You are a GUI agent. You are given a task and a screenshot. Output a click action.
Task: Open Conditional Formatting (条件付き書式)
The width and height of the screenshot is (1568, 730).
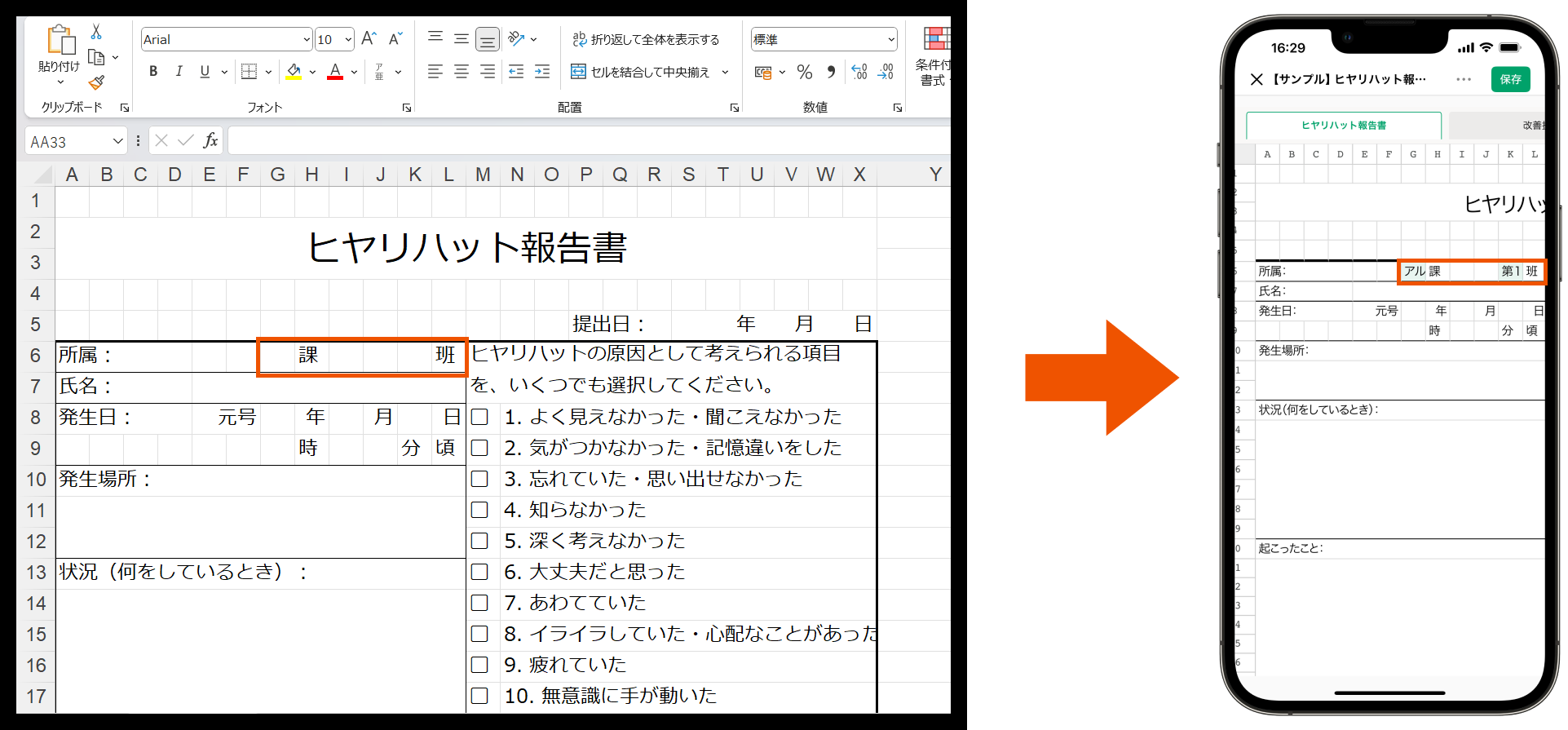(935, 55)
